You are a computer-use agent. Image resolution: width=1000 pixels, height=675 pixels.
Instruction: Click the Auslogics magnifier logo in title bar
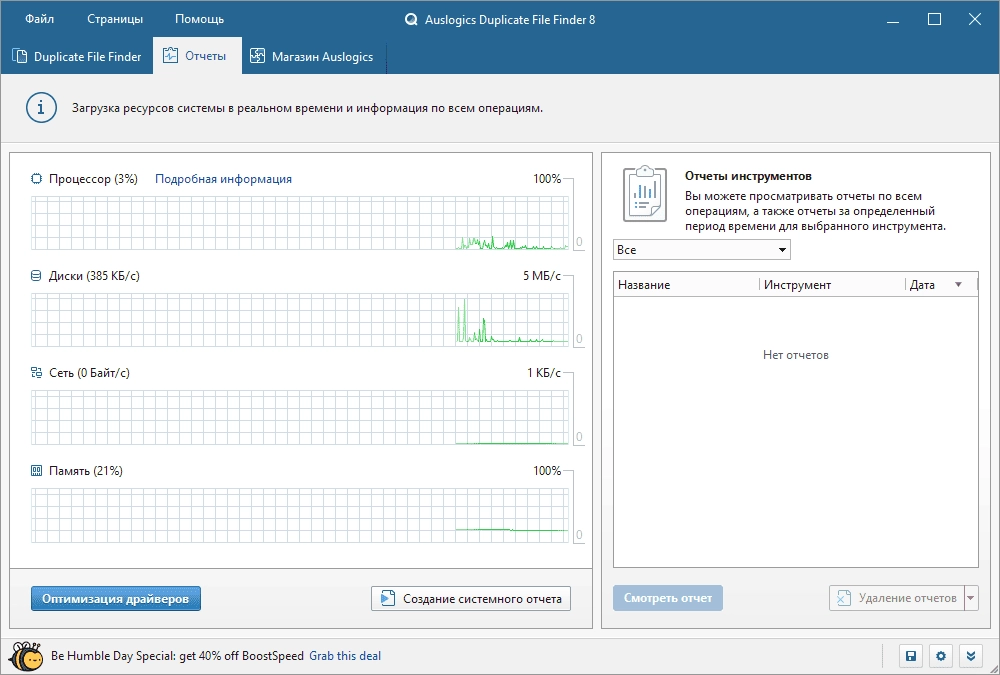[411, 20]
